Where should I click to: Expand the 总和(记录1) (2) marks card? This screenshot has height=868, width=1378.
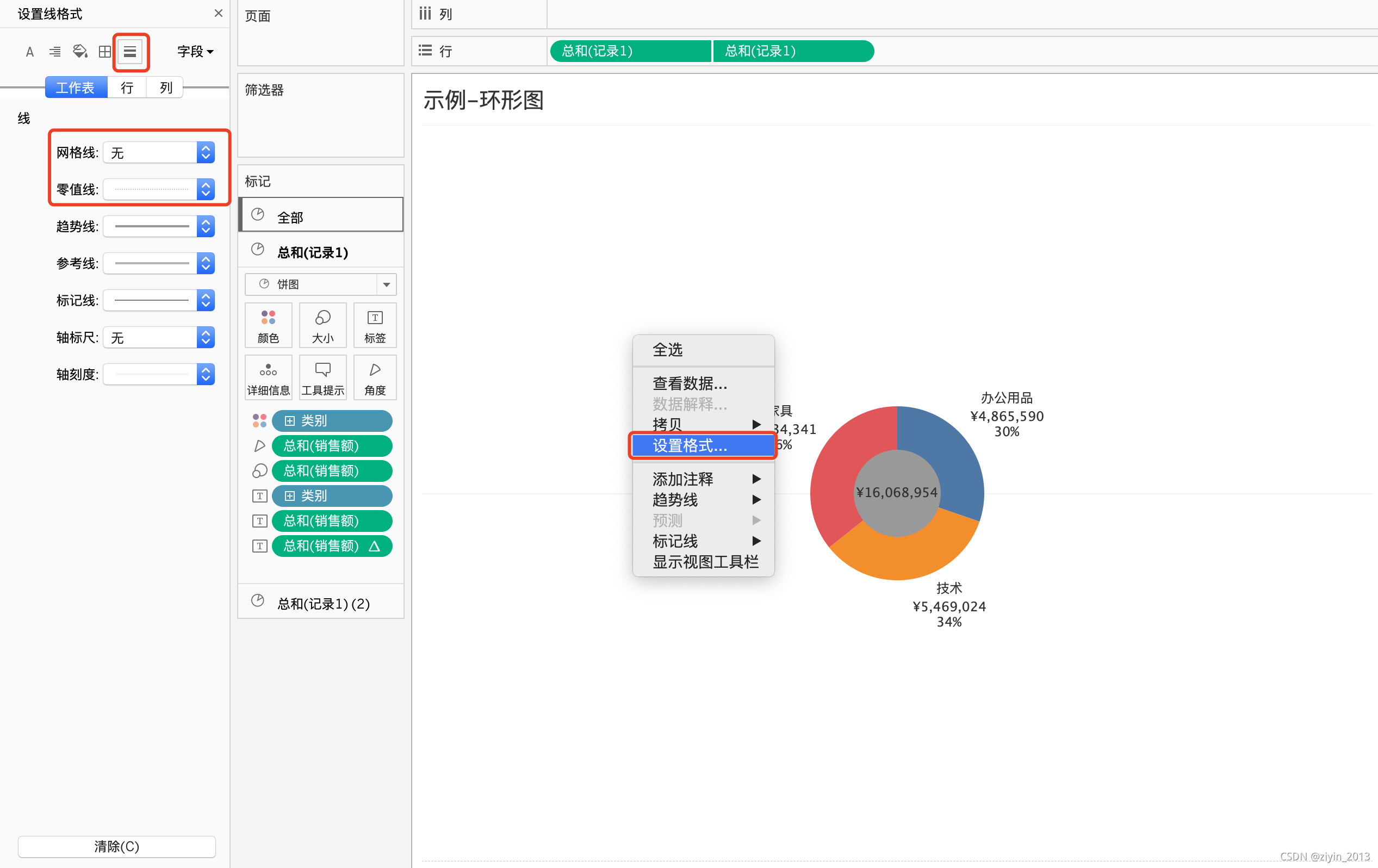click(x=323, y=603)
